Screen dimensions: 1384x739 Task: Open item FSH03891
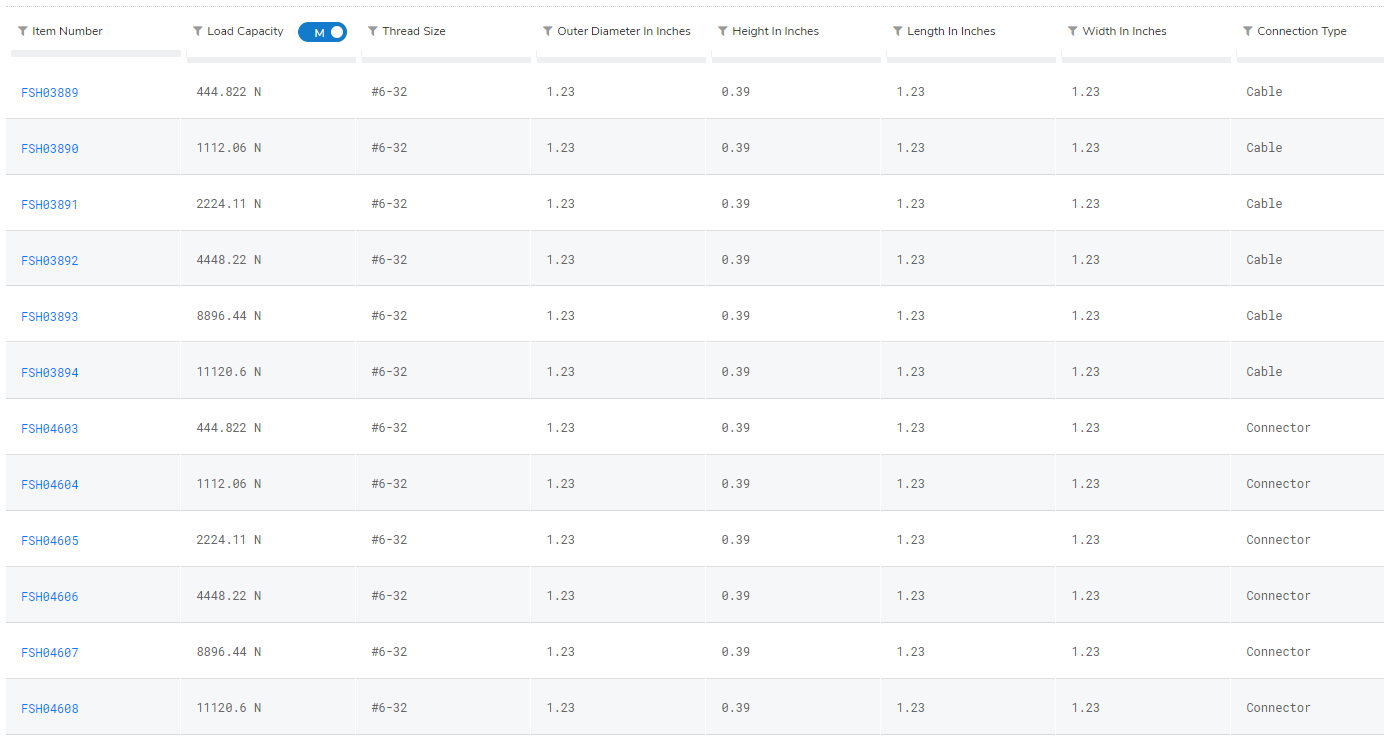coord(50,205)
